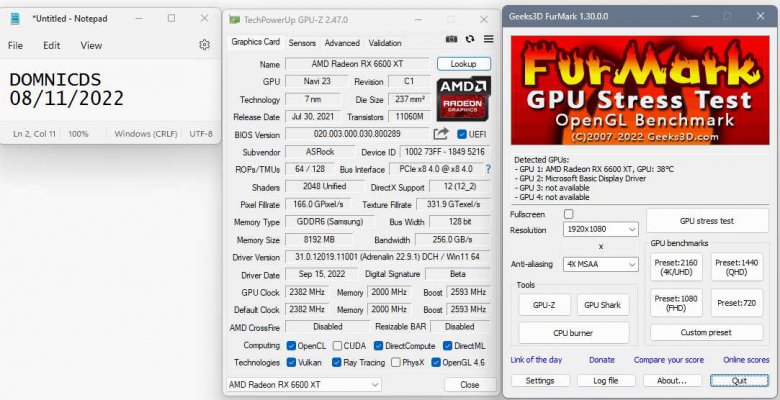Image resolution: width=780 pixels, height=400 pixels.
Task: Start the GPU stress test
Action: (707, 220)
